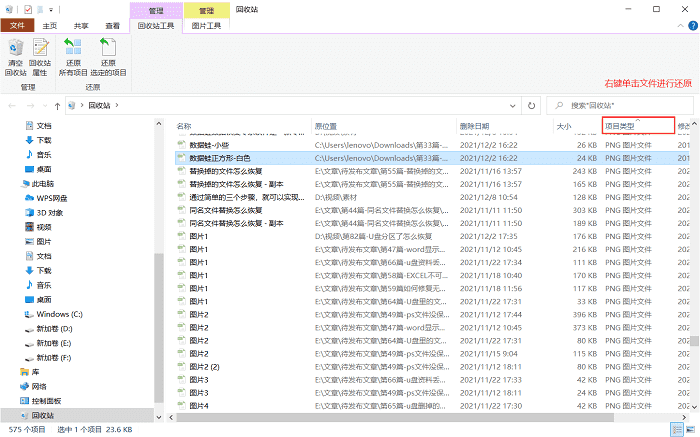Open Recycle Bin properties (回收站属性)

[x=40, y=57]
